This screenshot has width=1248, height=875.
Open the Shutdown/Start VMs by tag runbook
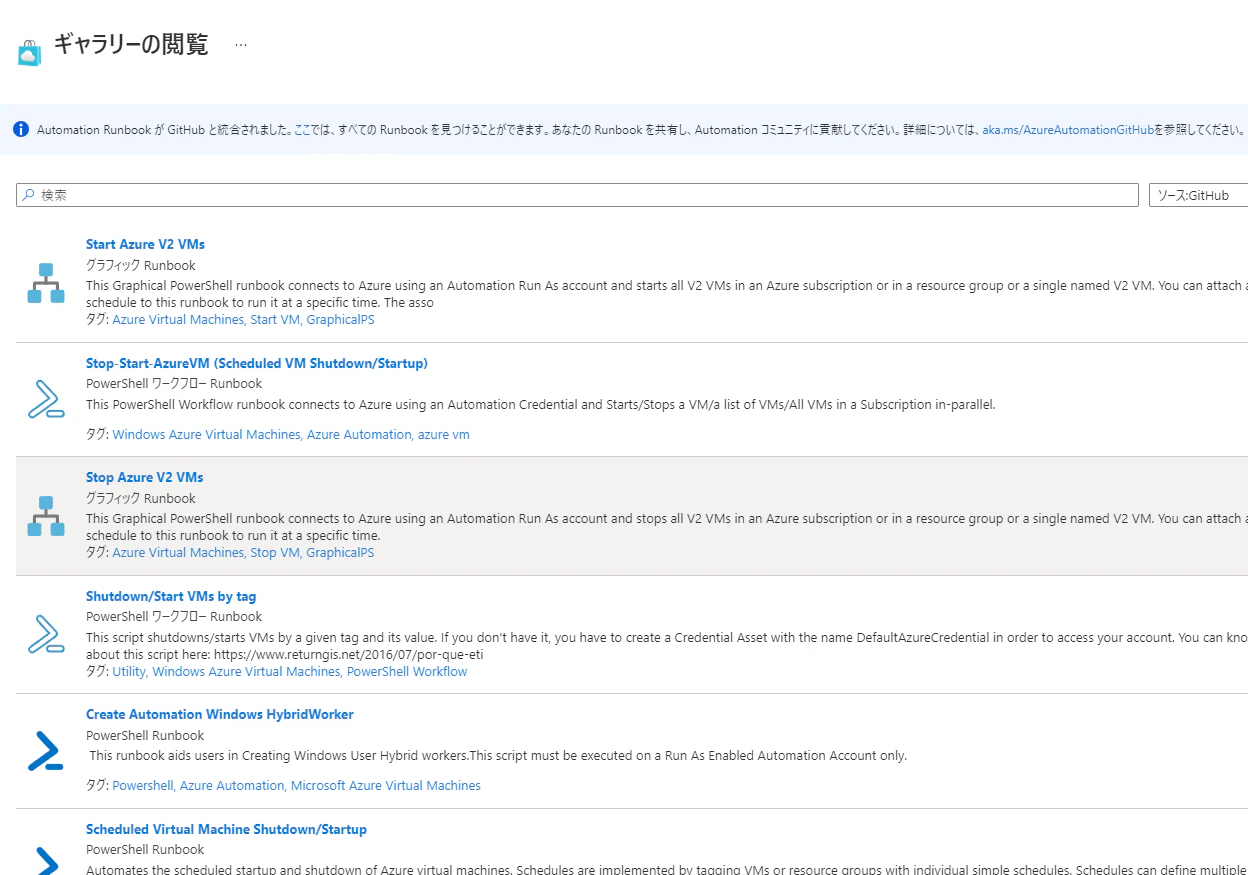[x=171, y=596]
